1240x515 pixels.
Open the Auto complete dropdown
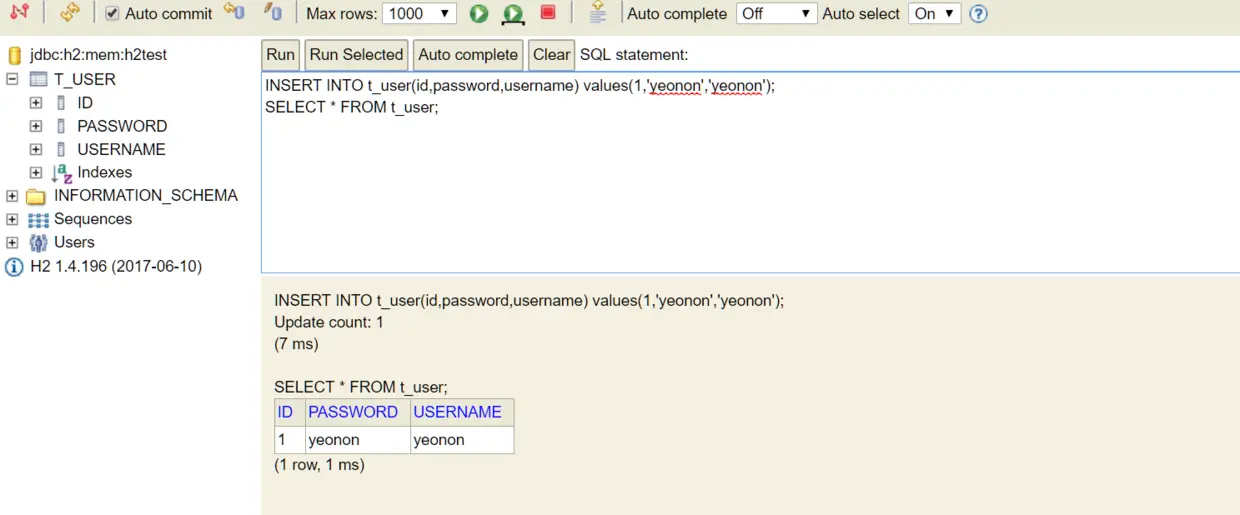pos(777,14)
